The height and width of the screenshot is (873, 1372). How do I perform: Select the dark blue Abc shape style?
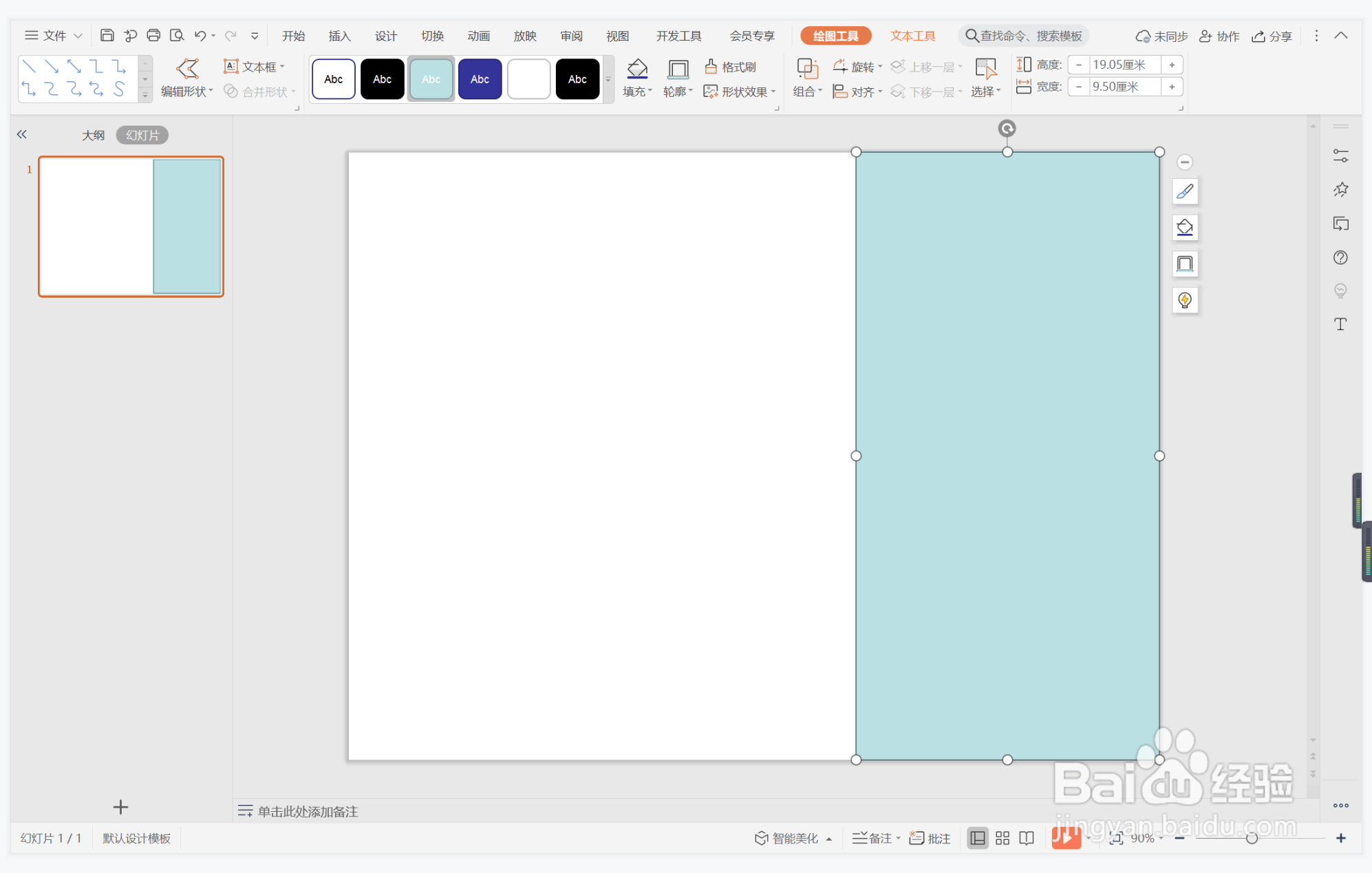[480, 79]
